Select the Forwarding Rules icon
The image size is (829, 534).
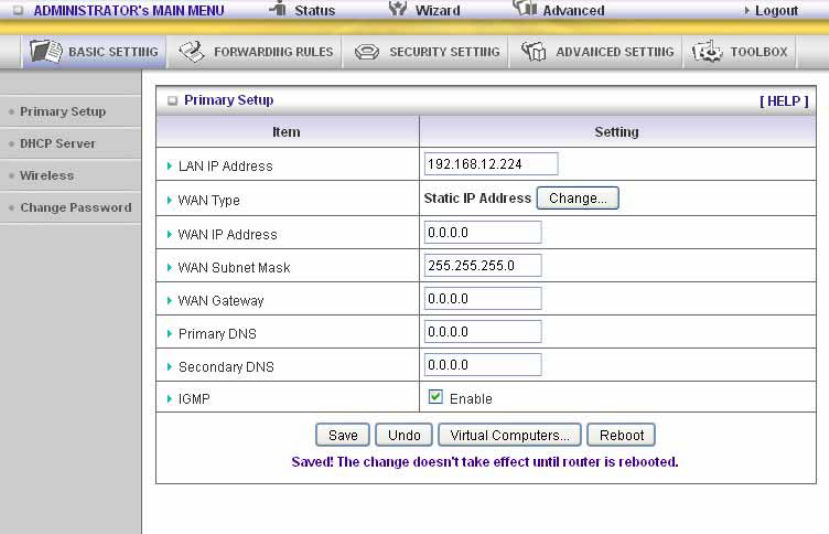click(x=191, y=51)
